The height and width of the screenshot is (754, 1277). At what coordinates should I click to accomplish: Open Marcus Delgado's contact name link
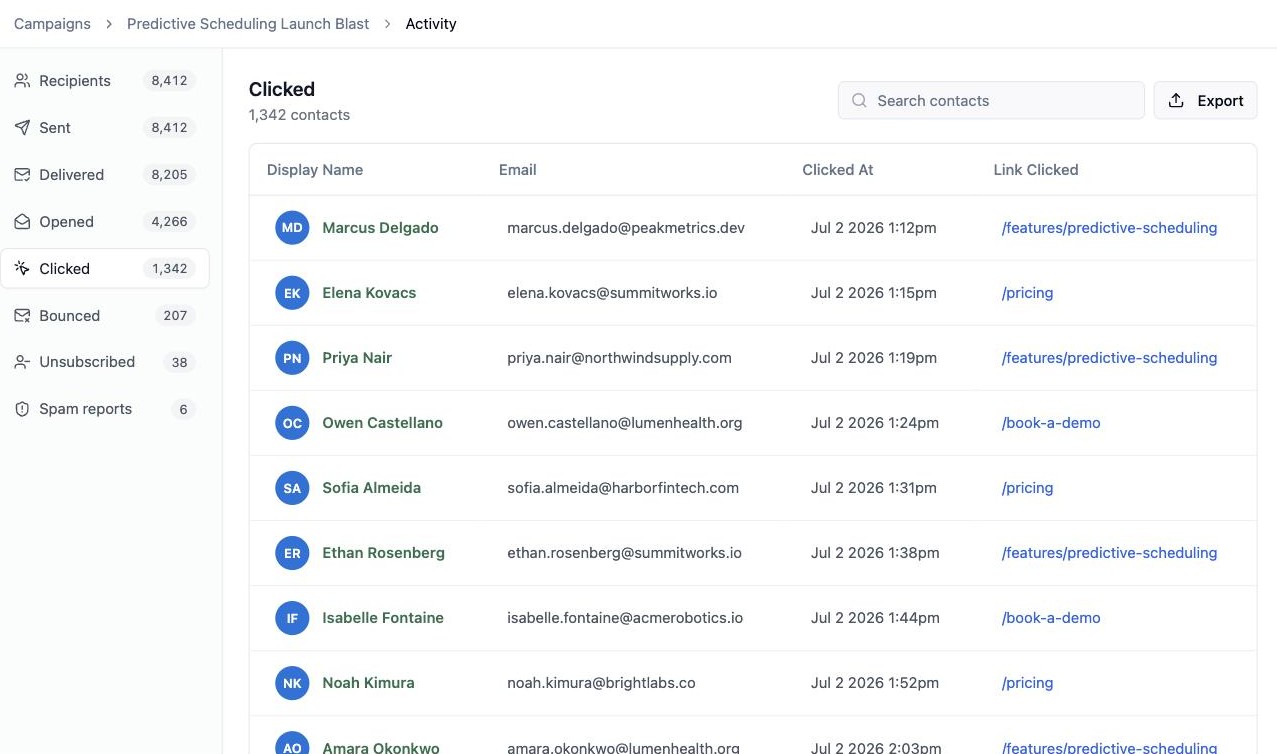[x=380, y=228]
